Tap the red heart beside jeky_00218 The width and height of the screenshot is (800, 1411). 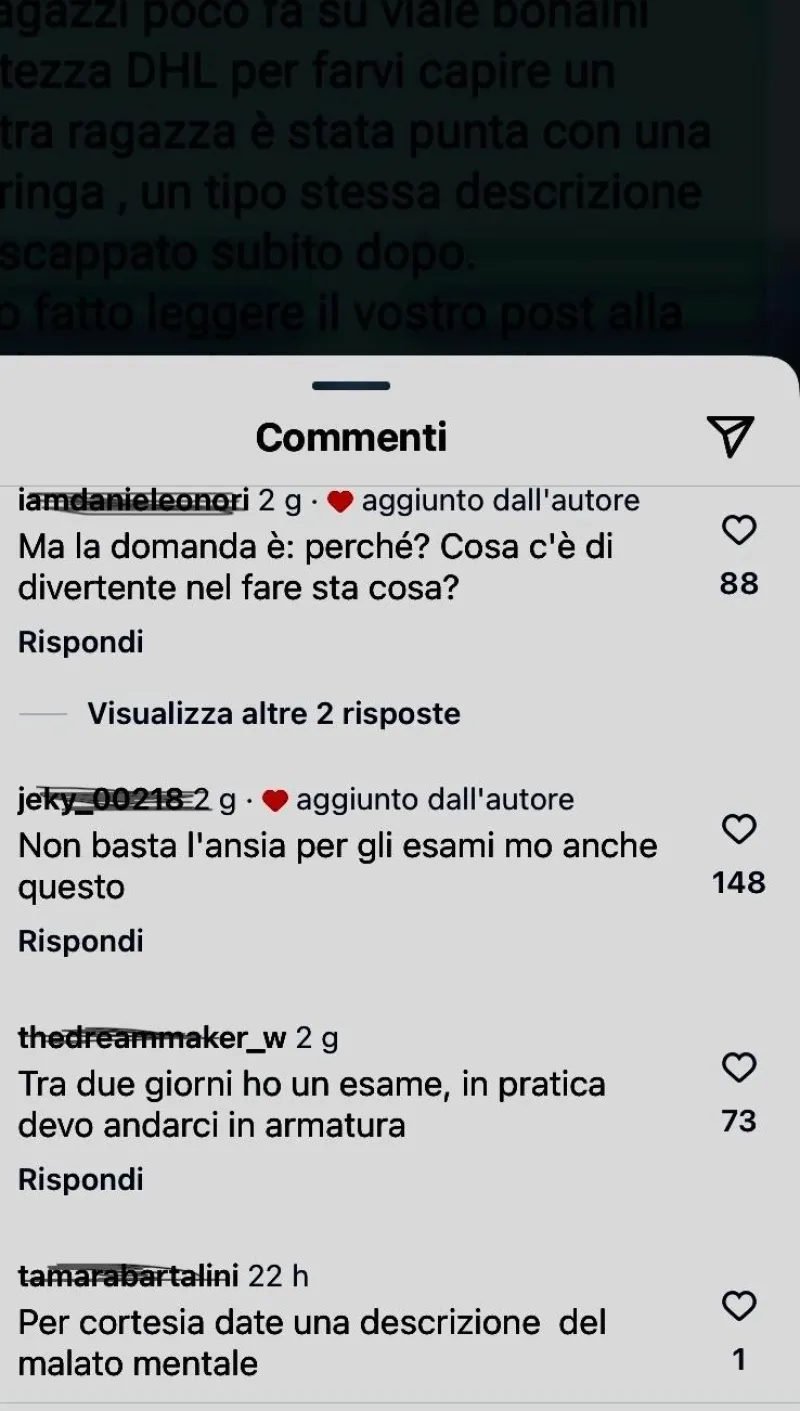275,801
